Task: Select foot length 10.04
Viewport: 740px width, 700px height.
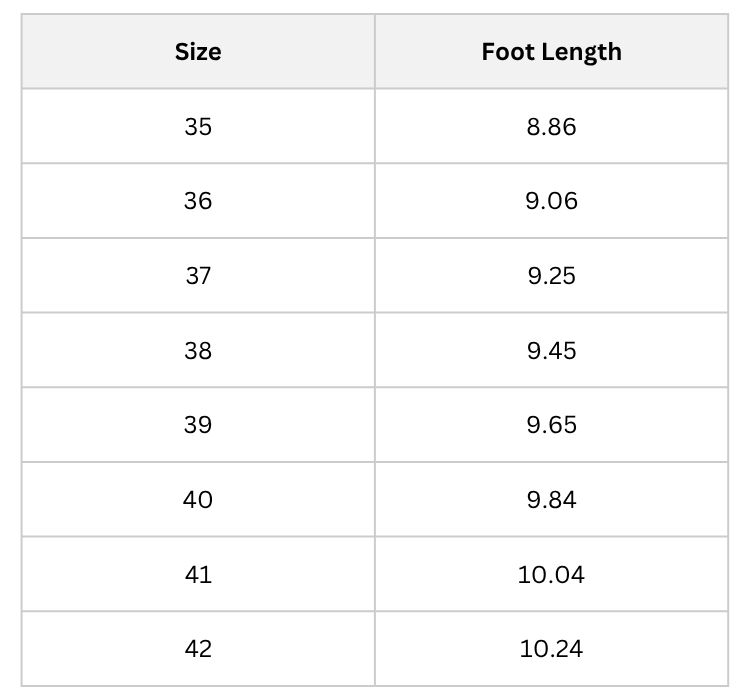Action: [x=552, y=574]
